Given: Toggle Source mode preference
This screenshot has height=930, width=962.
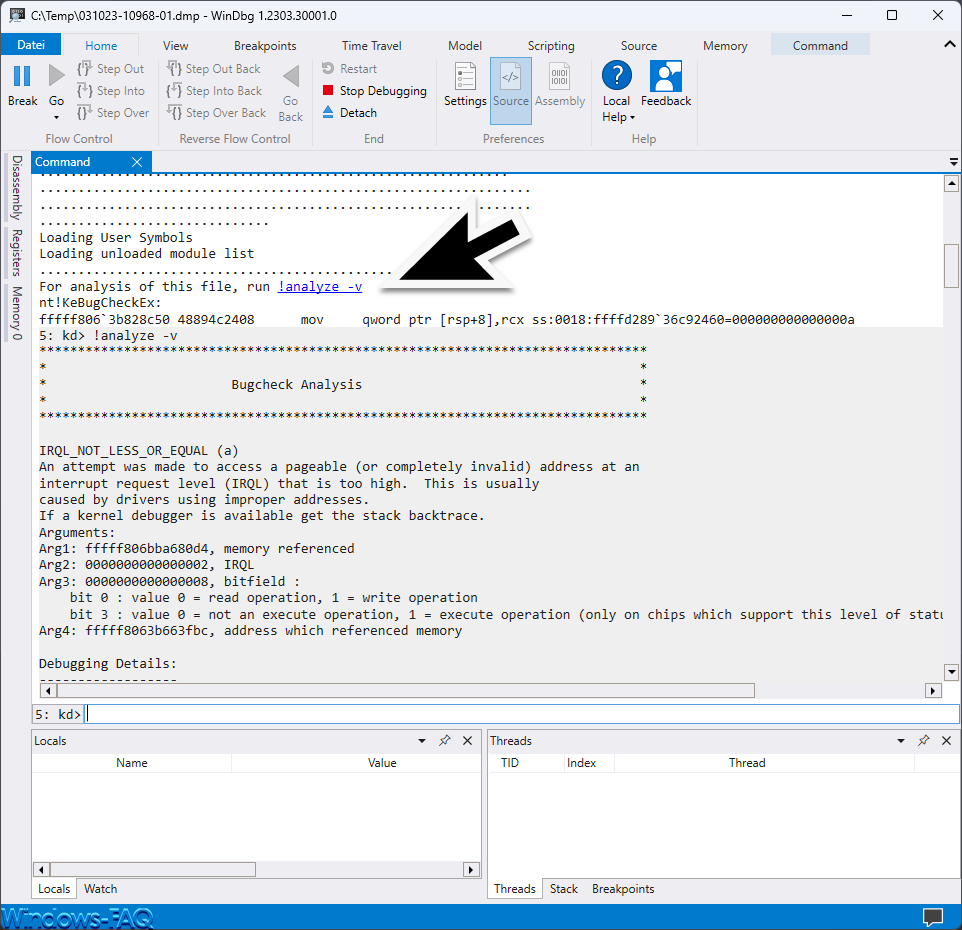Looking at the screenshot, I should [510, 90].
